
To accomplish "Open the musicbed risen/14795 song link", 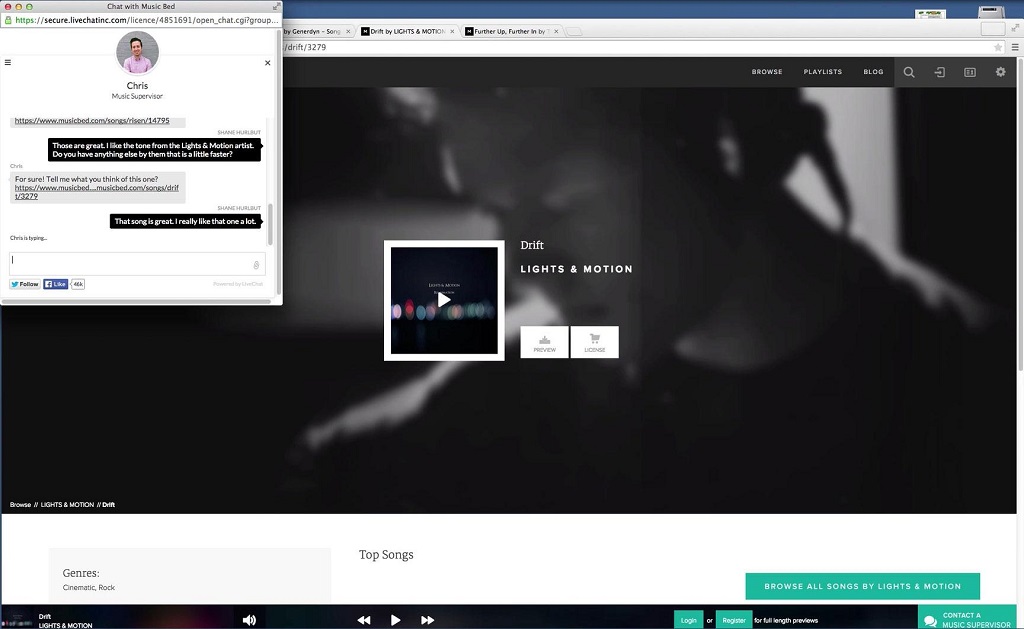I will click(92, 121).
